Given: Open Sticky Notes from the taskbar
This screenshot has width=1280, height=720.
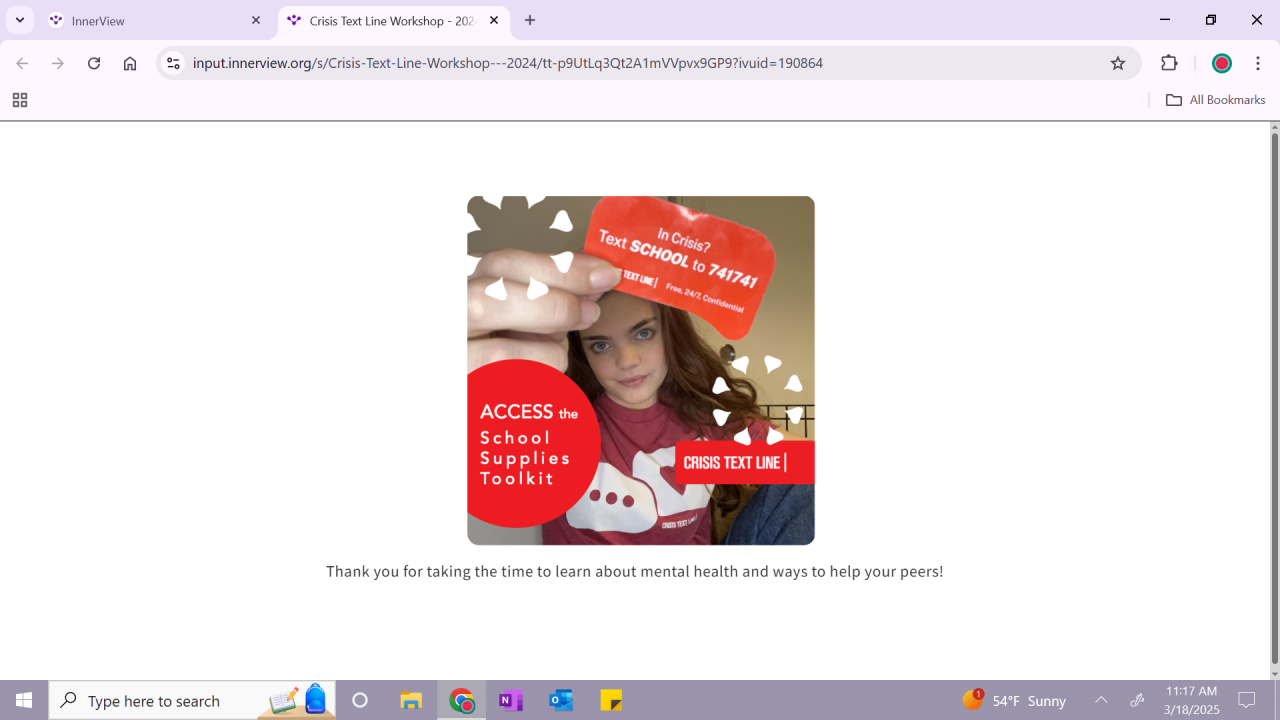Looking at the screenshot, I should pyautogui.click(x=611, y=700).
